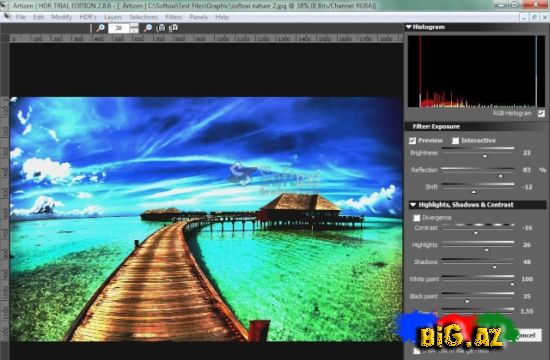
Task: Click the Filter: Exposure panel header
Action: coord(476,127)
